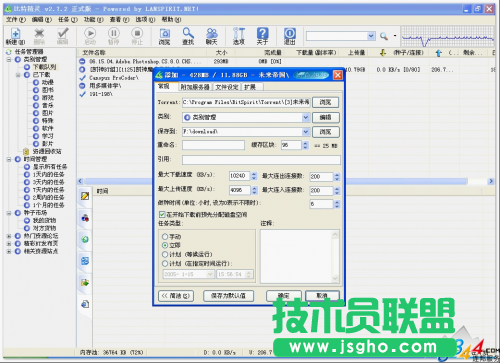
Task: Collapse the 时间管理 tree node
Action: click(9, 159)
